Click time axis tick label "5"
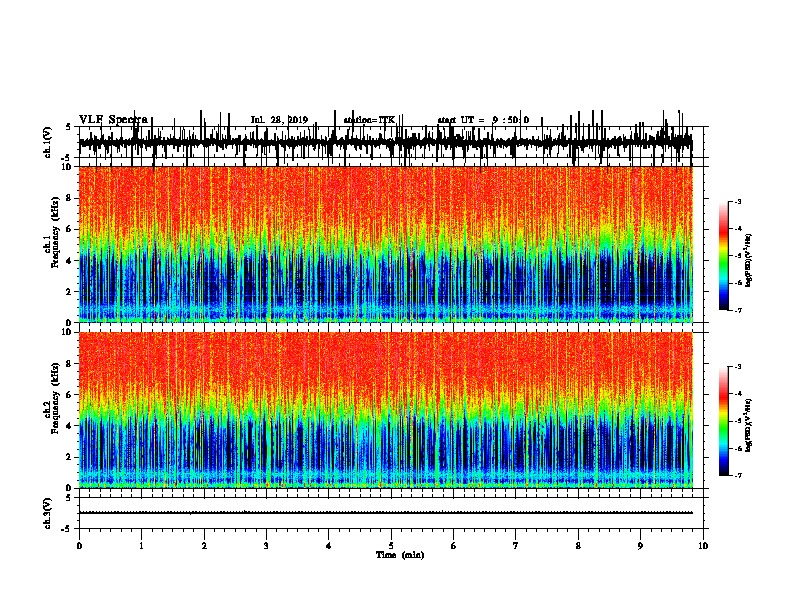This screenshot has height=612, width=792. tap(391, 546)
